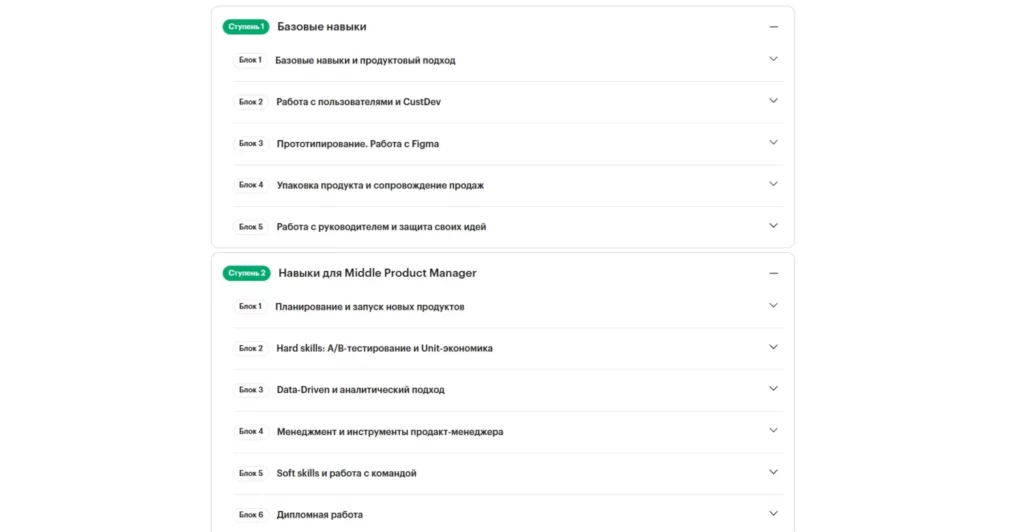Expand chevron for Планирование и запуск новых продуктов

(x=773, y=305)
